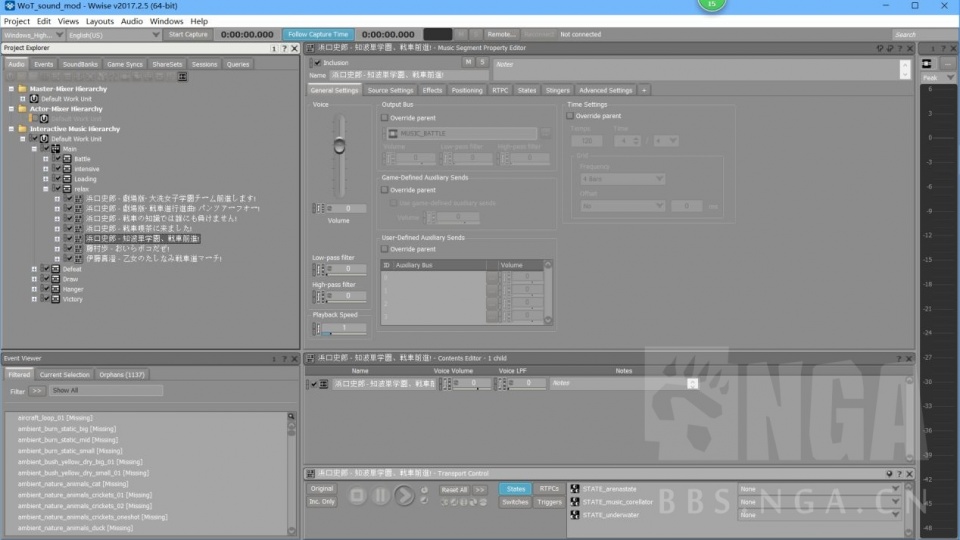This screenshot has height=540, width=960.
Task: Enable Override parent under Time Settings
Action: [x=570, y=116]
